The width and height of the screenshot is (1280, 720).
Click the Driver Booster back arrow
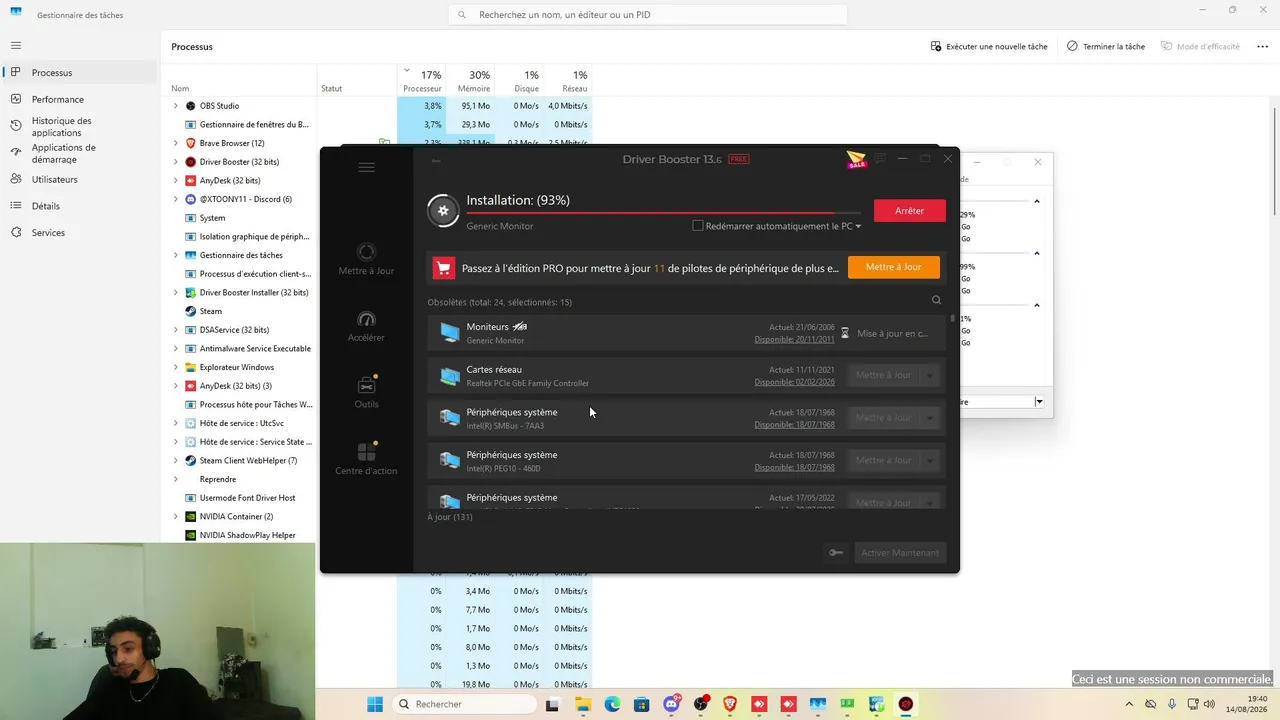click(436, 160)
